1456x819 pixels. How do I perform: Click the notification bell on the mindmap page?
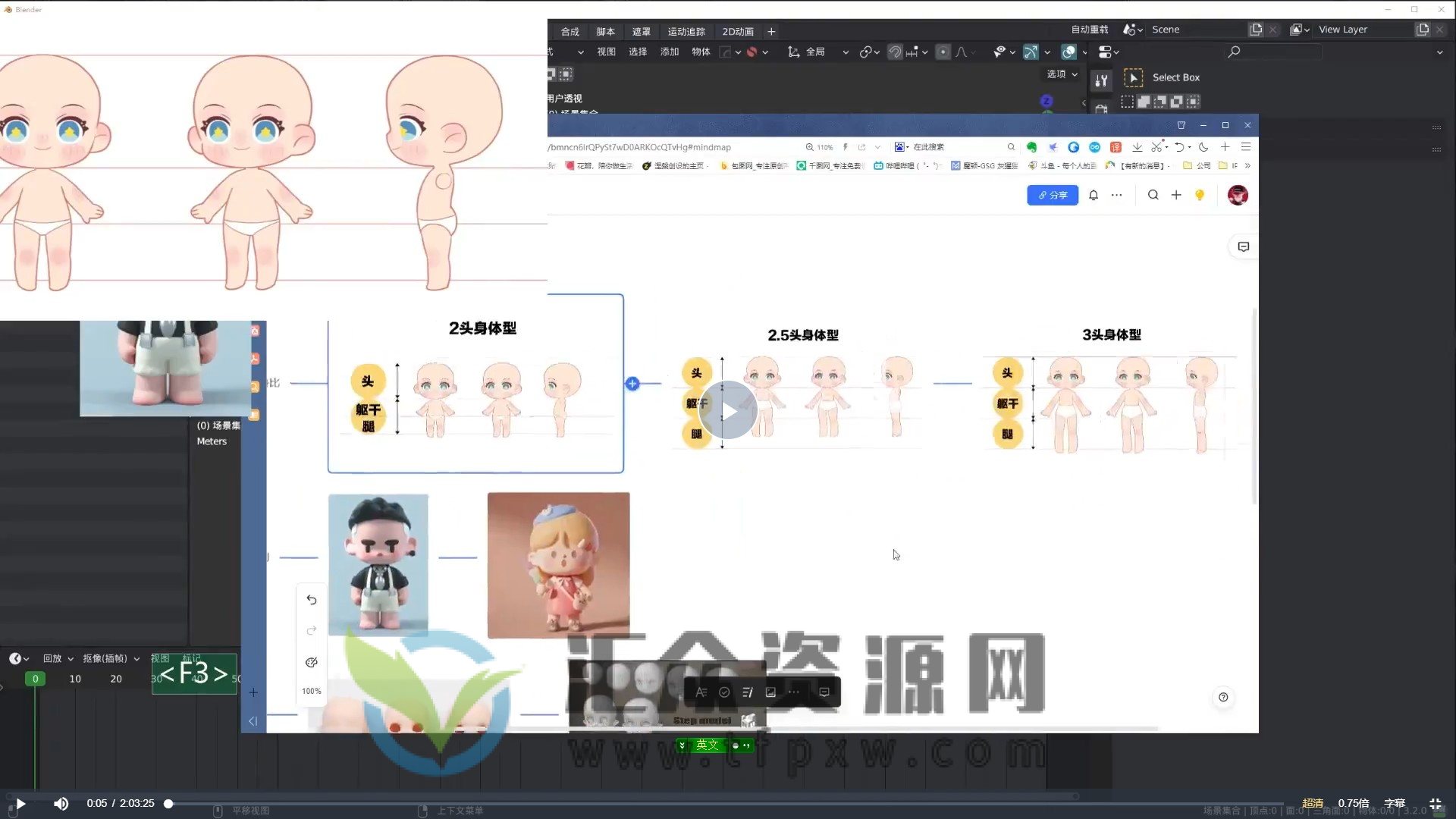[1094, 195]
